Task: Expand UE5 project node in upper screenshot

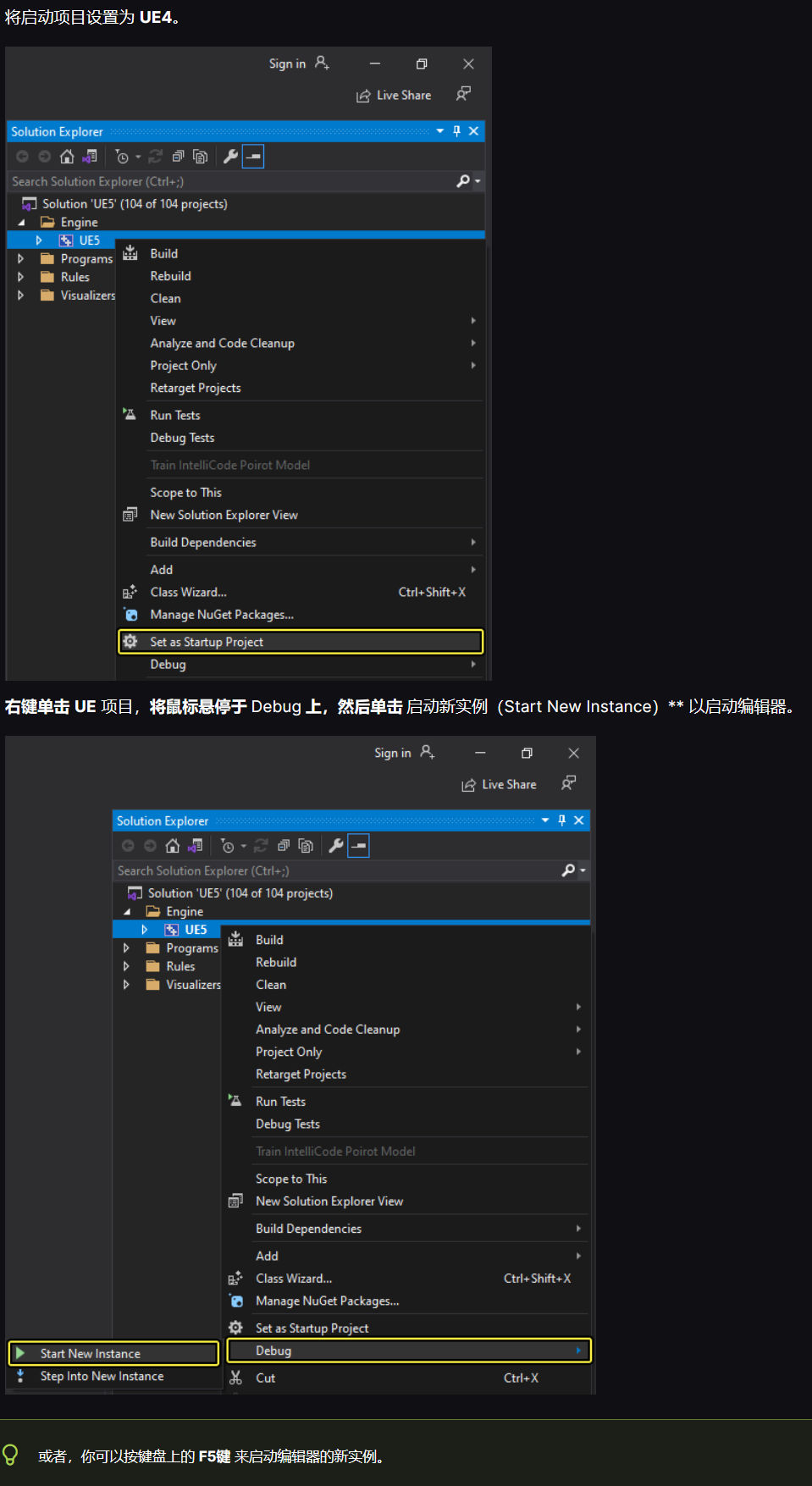Action: [x=39, y=240]
